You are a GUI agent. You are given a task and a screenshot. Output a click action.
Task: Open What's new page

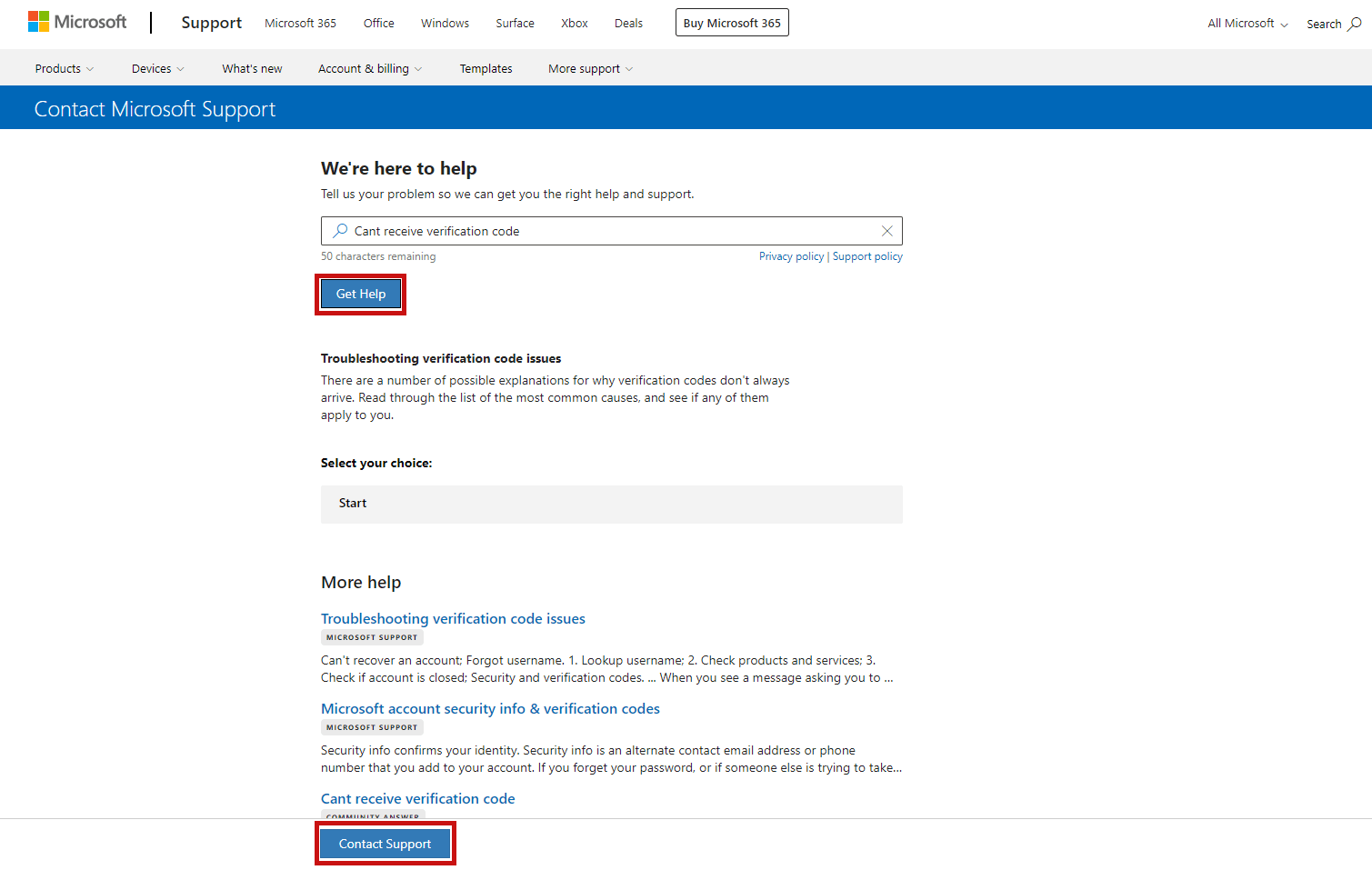pos(252,68)
